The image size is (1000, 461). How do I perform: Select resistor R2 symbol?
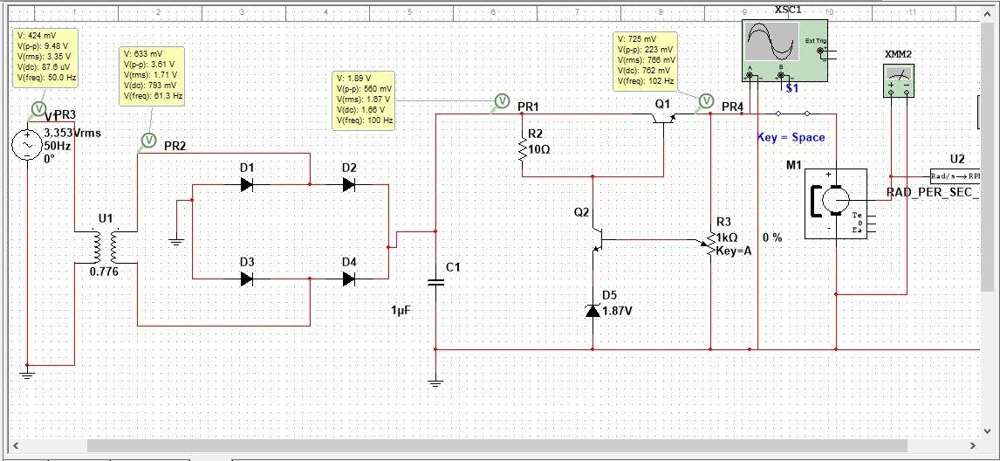522,150
